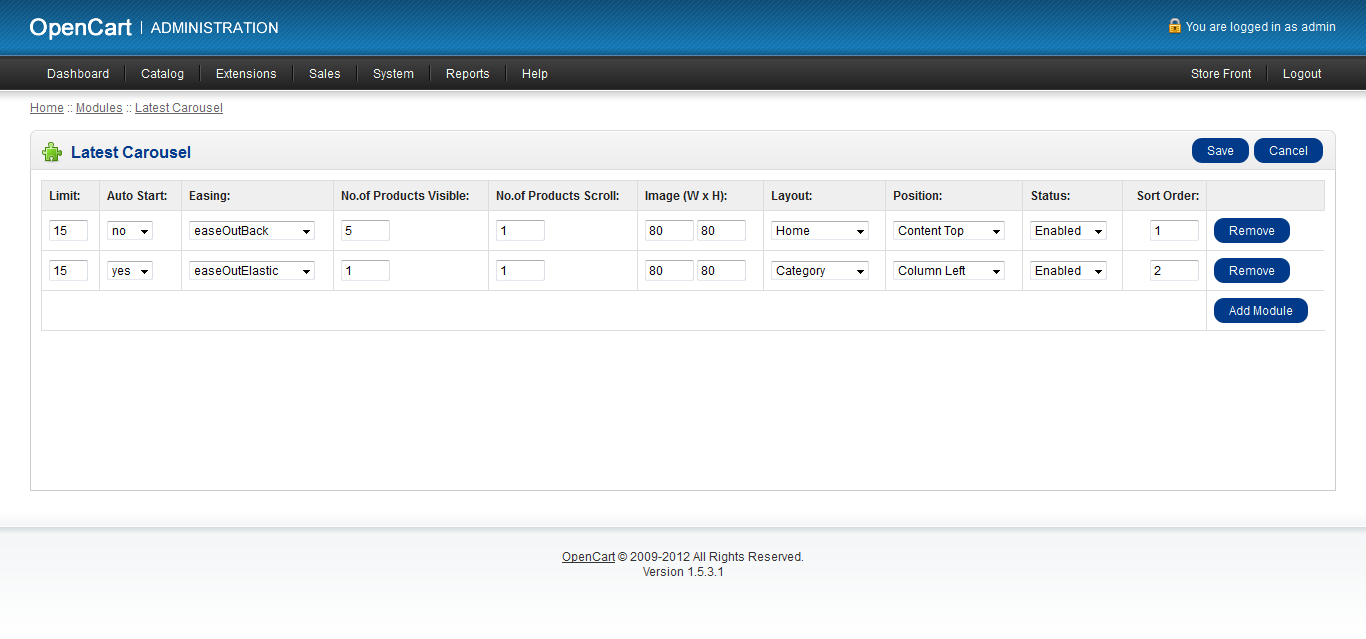Expand the easeOutElastic easing dropdown

[x=252, y=271]
